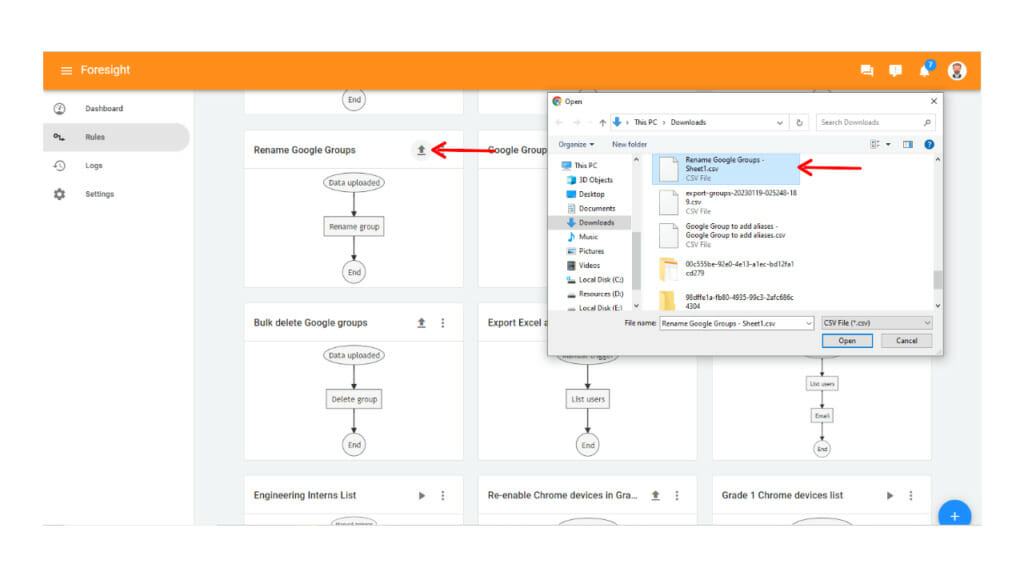Create a New folder in Downloads
The height and width of the screenshot is (576, 1024).
pyautogui.click(x=629, y=144)
